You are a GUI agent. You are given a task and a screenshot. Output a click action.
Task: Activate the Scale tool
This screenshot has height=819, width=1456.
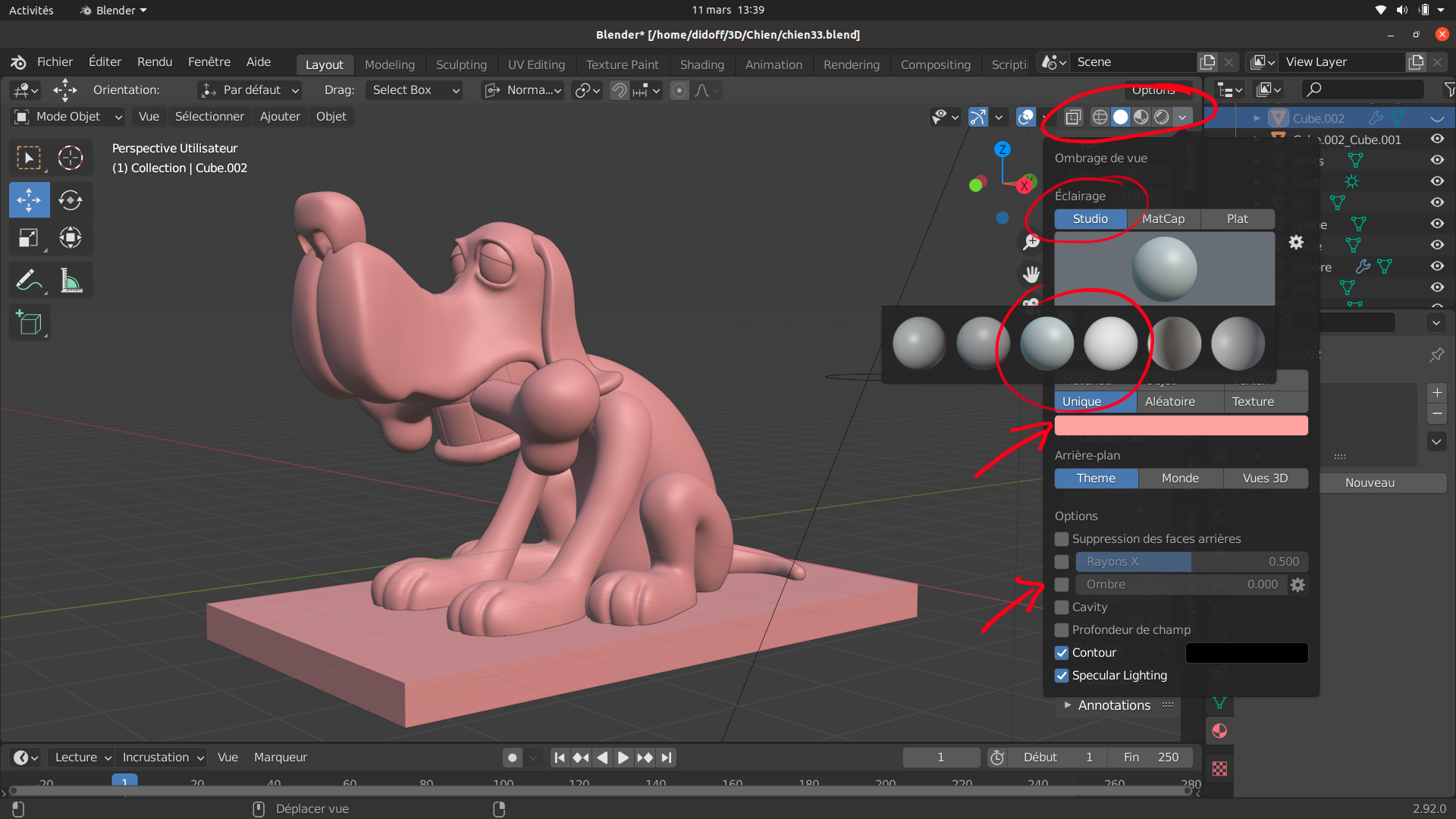(x=29, y=238)
